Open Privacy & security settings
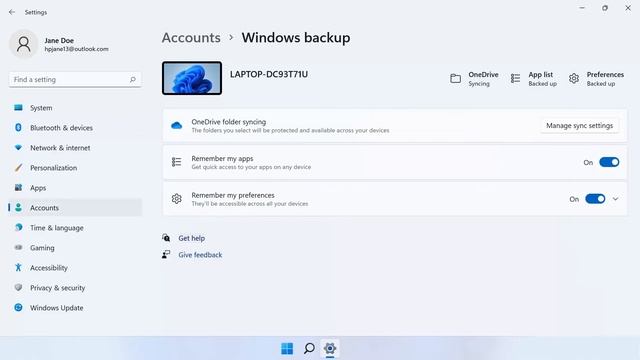This screenshot has width=640, height=360. pyautogui.click(x=75, y=287)
